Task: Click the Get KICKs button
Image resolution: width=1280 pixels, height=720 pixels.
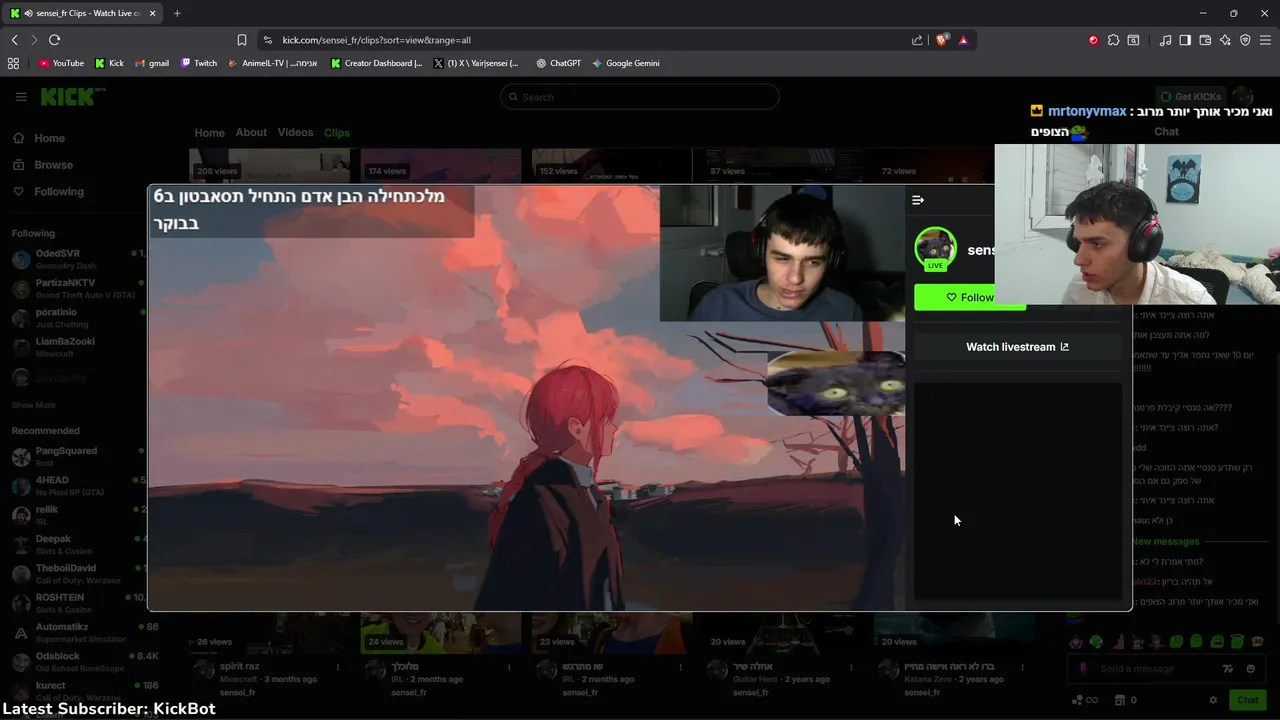Action: (1189, 97)
